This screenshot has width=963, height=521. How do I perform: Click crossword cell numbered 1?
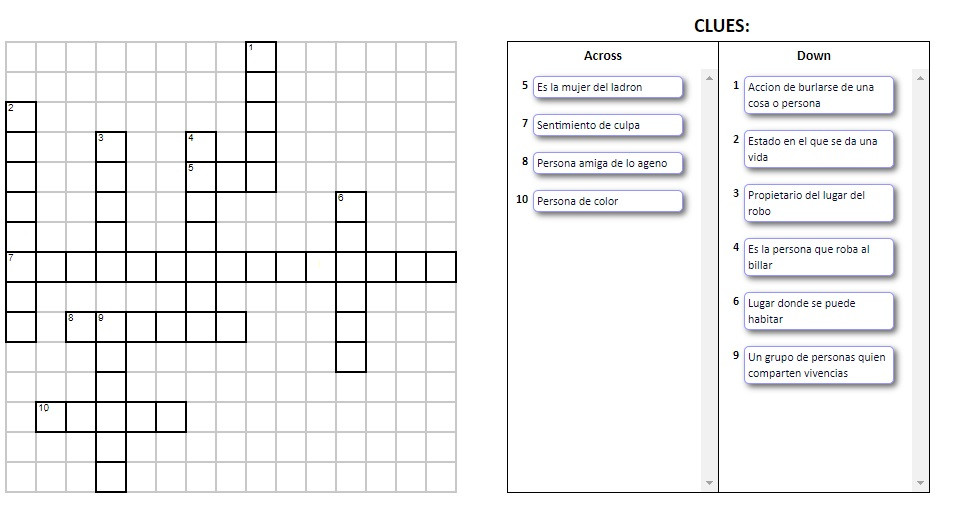[261, 57]
